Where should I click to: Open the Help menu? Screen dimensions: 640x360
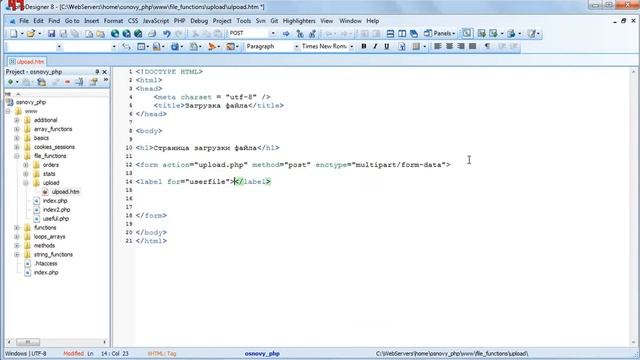point(372,21)
